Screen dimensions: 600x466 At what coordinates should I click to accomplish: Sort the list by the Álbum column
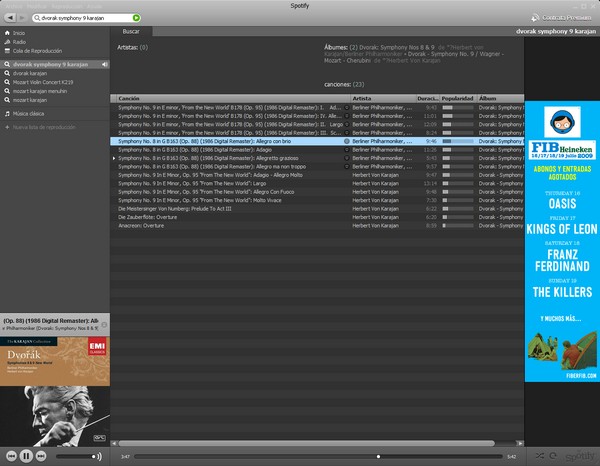click(x=501, y=98)
